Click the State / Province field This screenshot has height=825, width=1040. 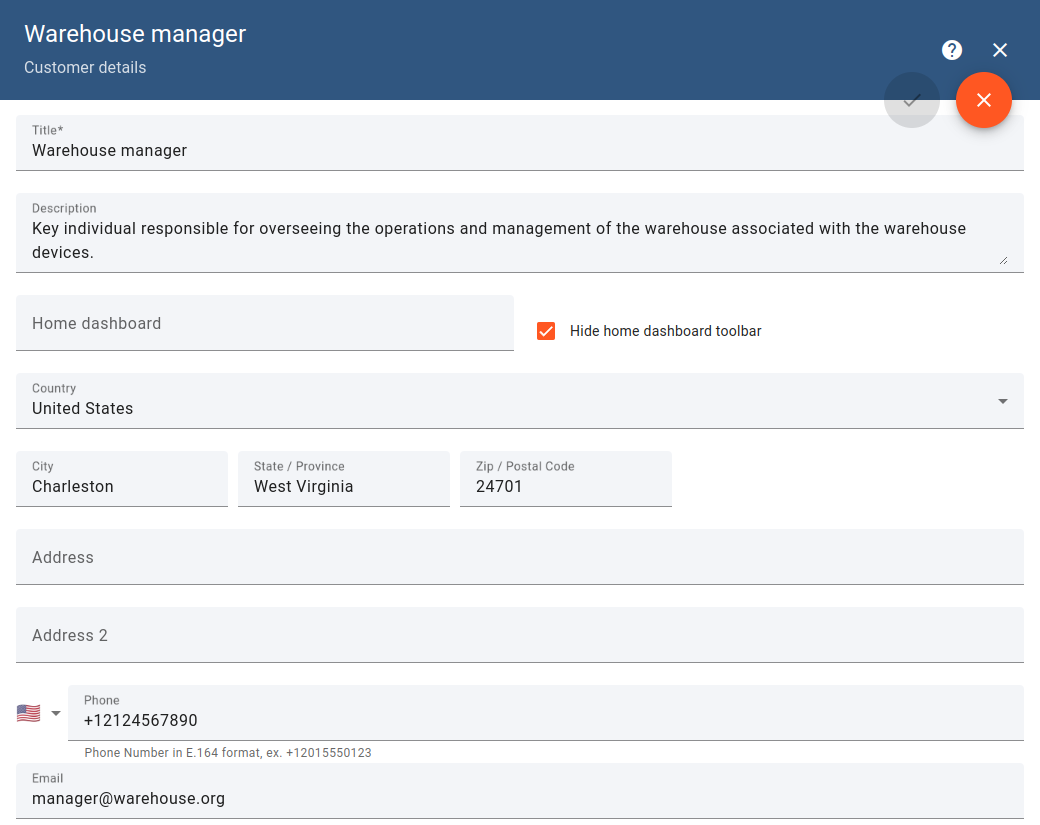tap(343, 486)
